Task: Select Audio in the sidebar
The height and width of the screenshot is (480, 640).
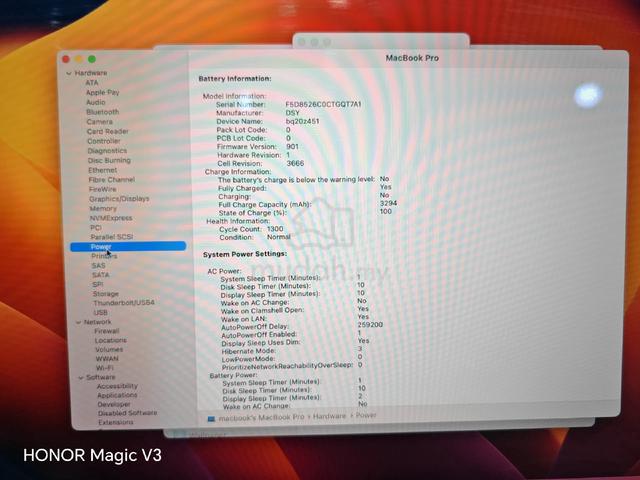Action: 96,102
